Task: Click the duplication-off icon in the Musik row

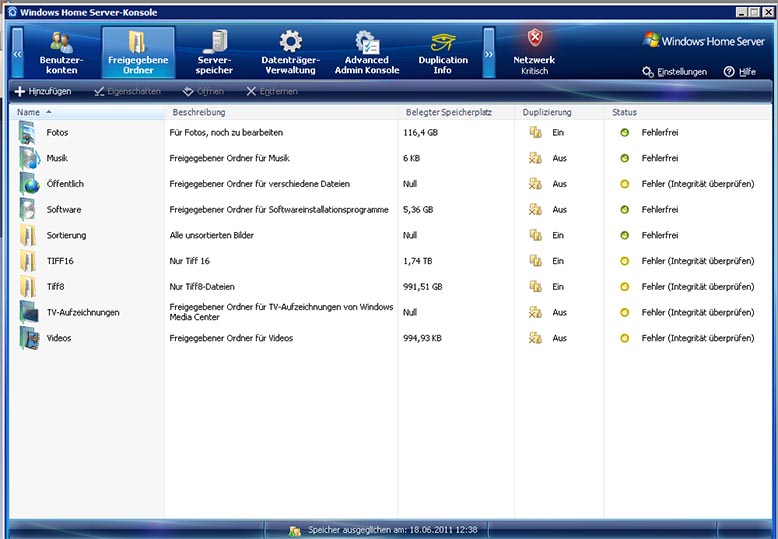Action: point(535,158)
